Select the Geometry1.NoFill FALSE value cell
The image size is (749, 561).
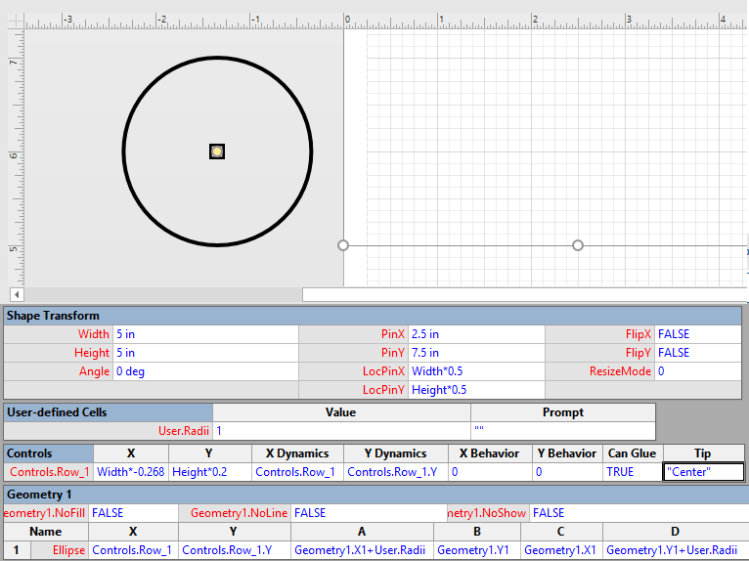(x=133, y=513)
